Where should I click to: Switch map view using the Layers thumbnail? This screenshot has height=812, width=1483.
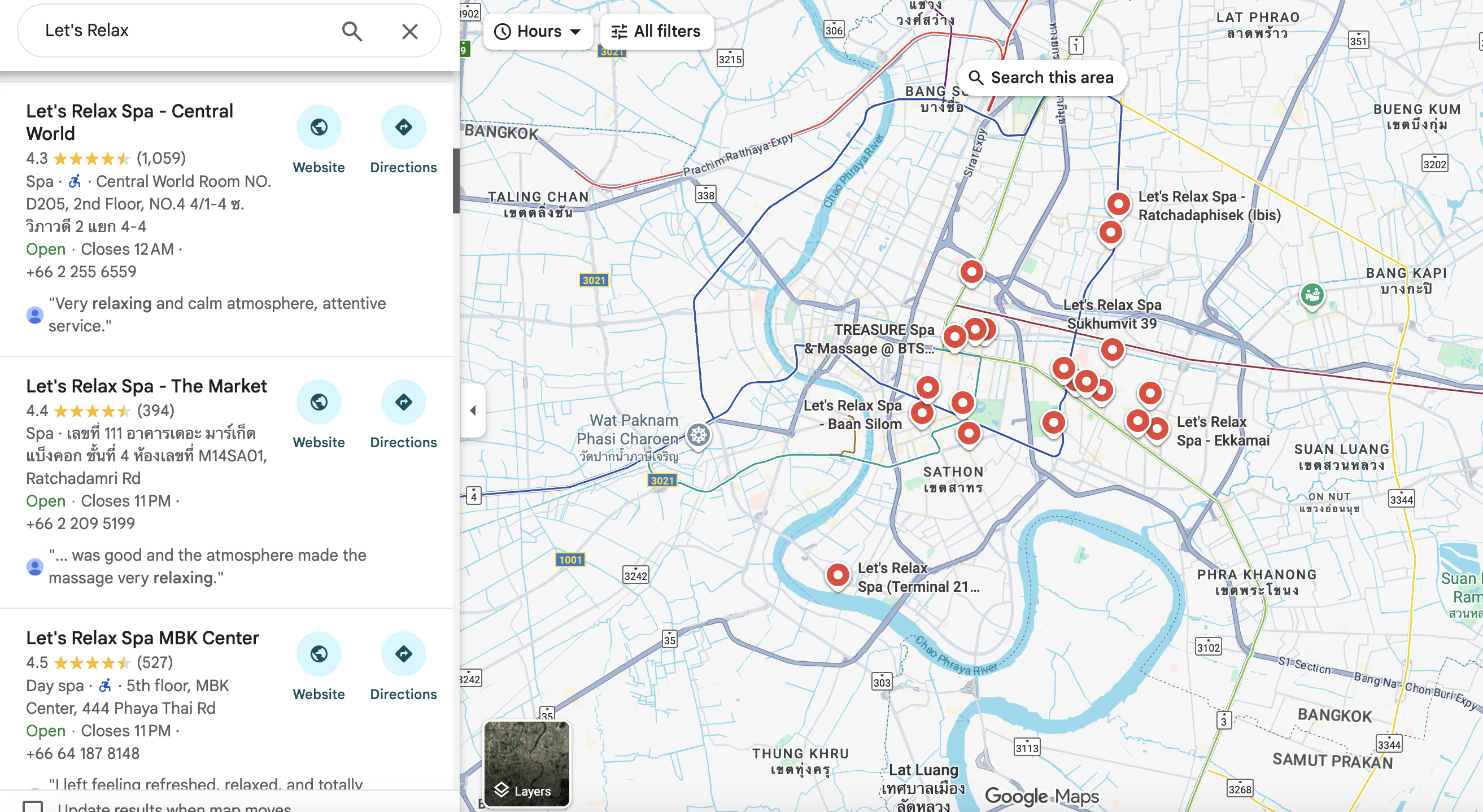527,763
